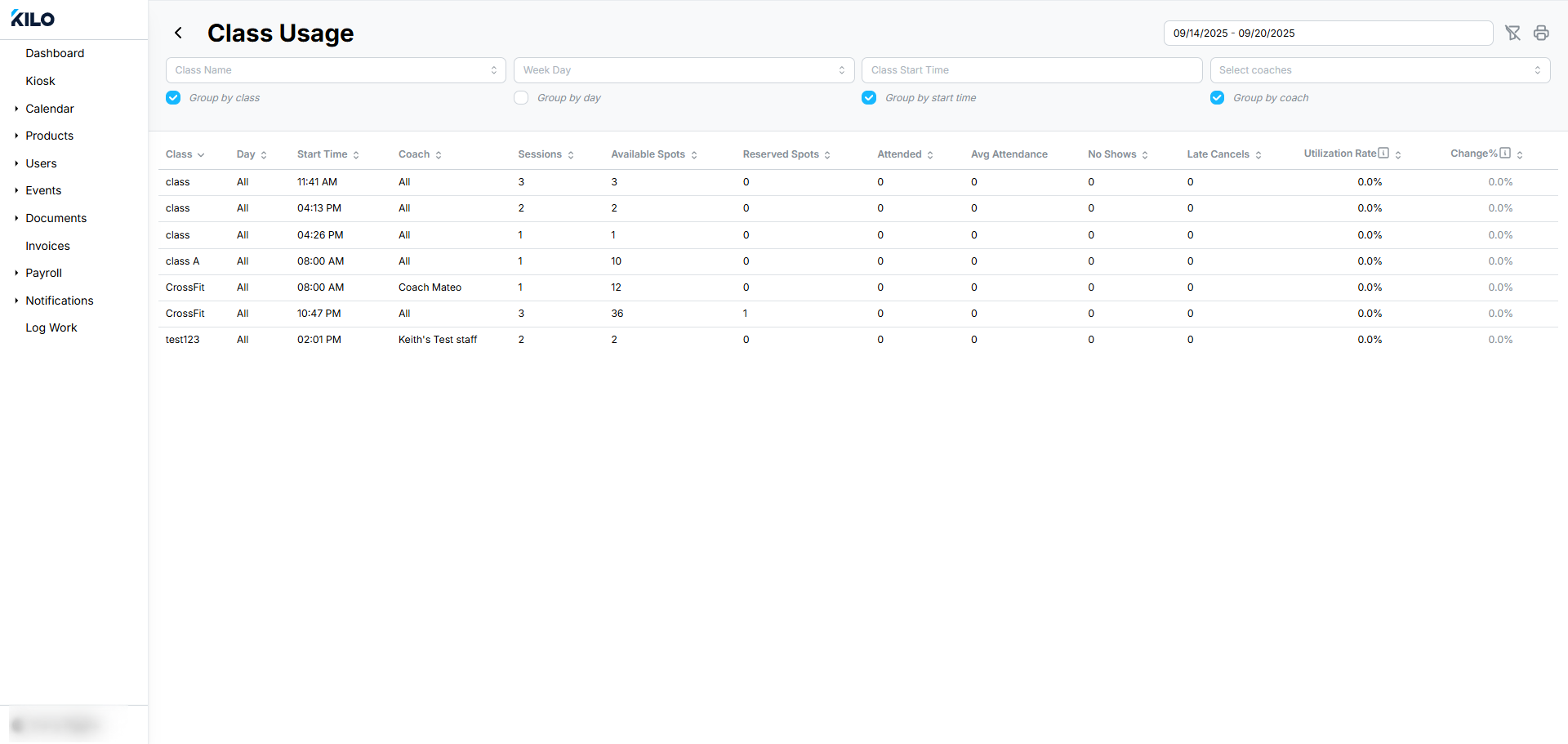Click available spots value 12
Viewport: 1568px width, 744px height.
pyautogui.click(x=616, y=287)
